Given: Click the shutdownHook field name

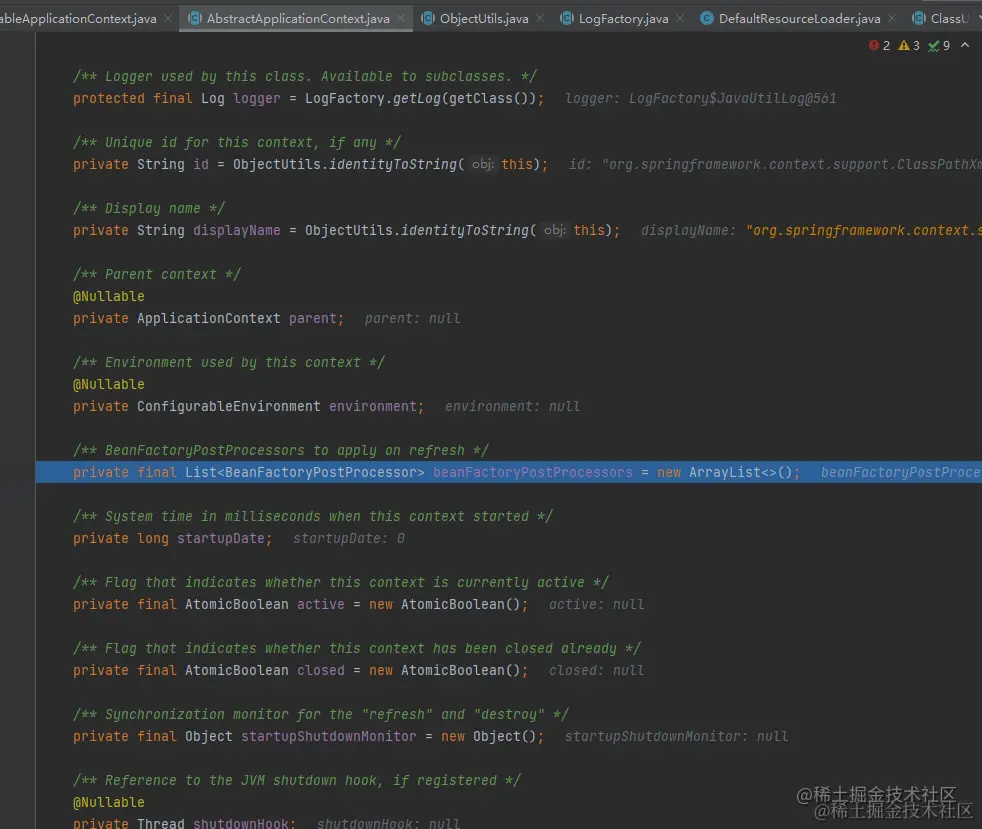Looking at the screenshot, I should [240, 823].
